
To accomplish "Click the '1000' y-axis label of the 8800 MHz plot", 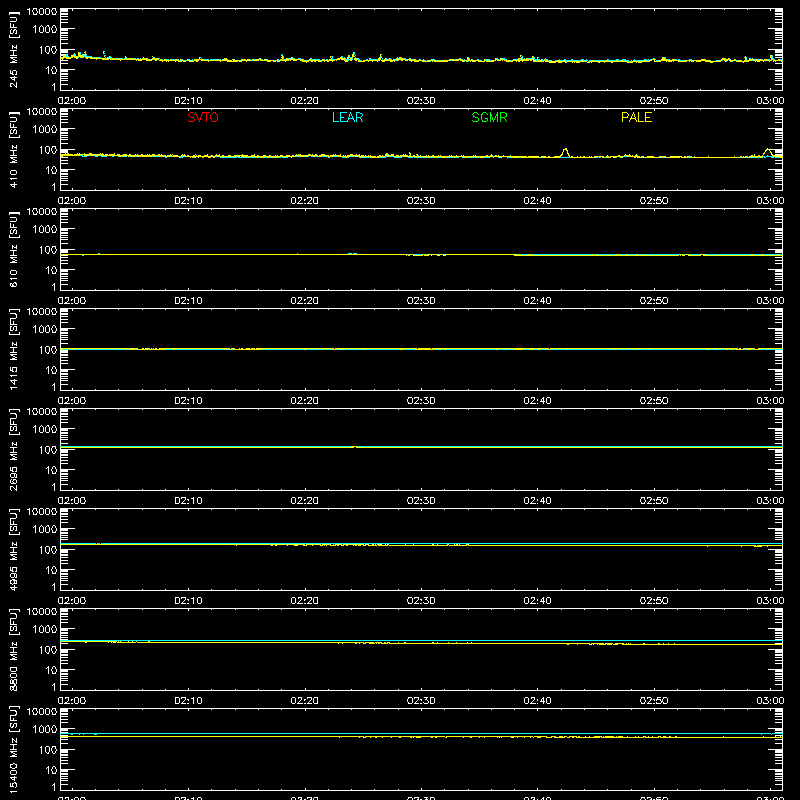I will coord(45,630).
